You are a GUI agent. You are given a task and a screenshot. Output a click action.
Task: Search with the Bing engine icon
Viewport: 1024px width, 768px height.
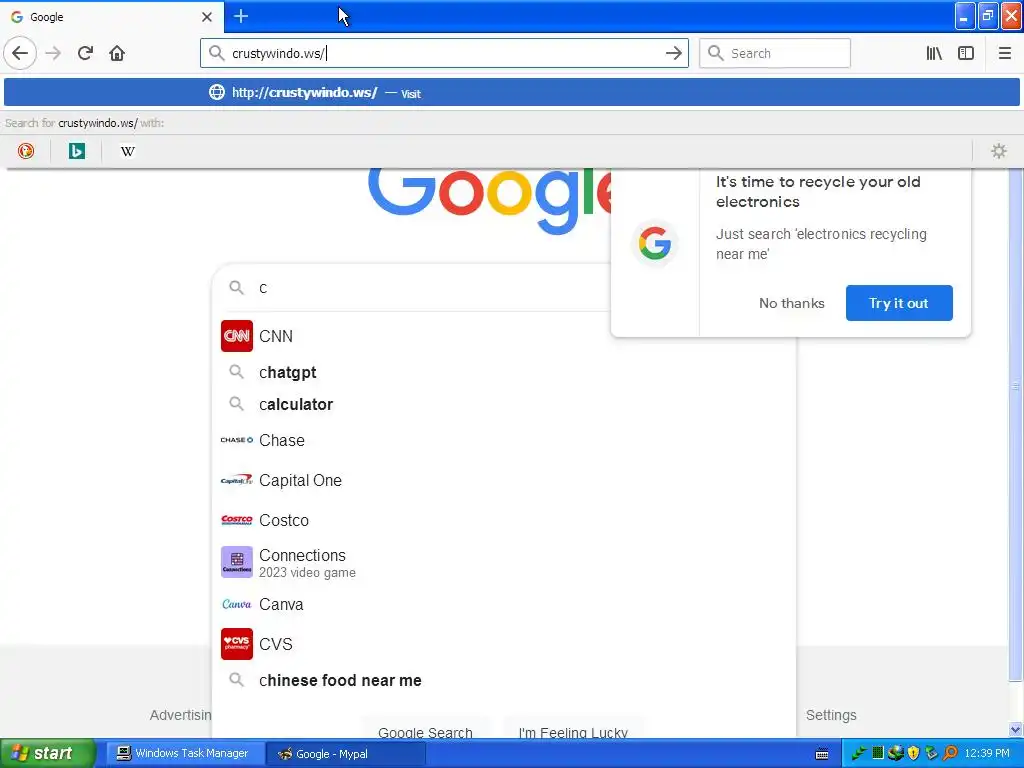tap(76, 151)
